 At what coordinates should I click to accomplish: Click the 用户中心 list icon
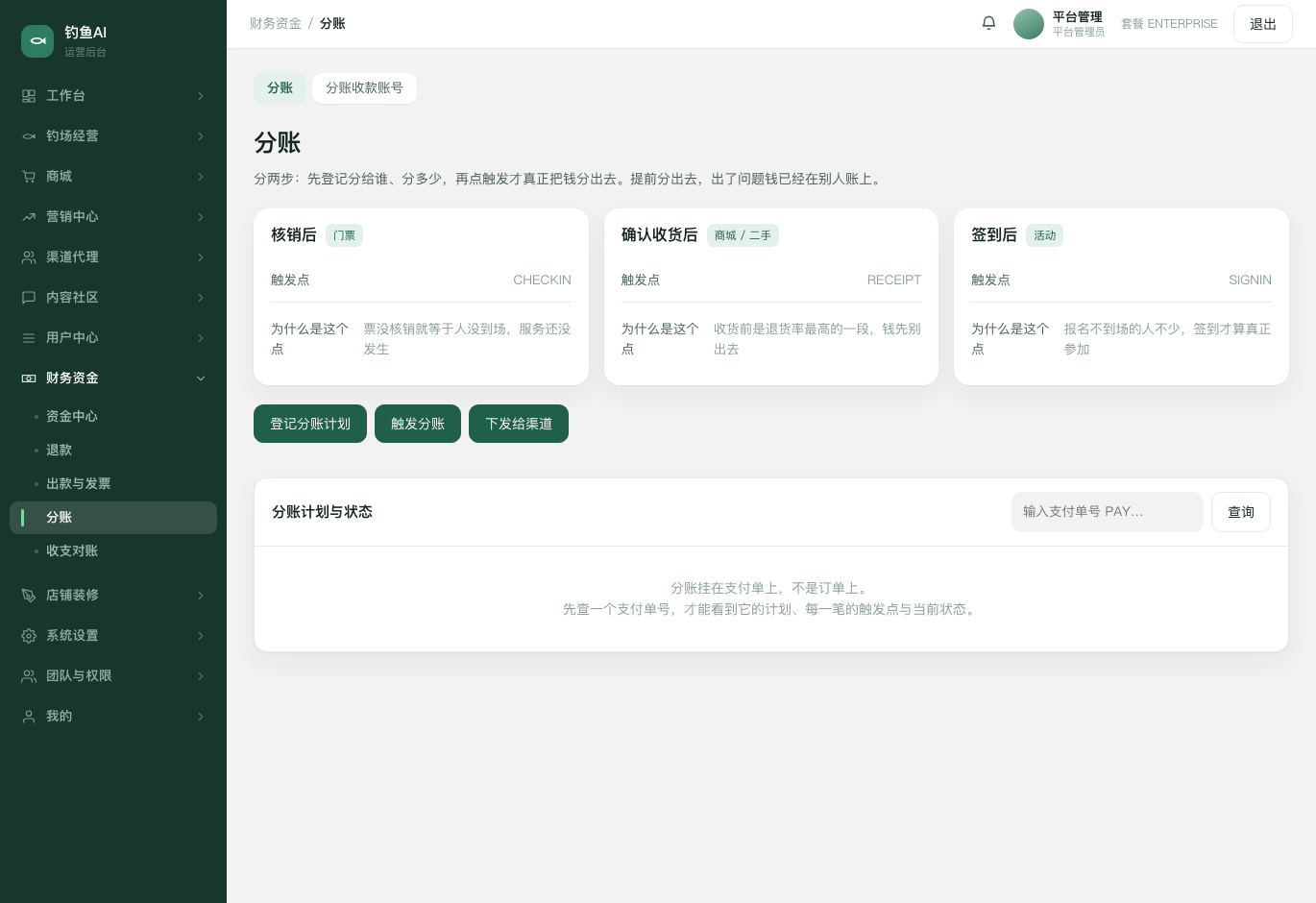tap(29, 338)
